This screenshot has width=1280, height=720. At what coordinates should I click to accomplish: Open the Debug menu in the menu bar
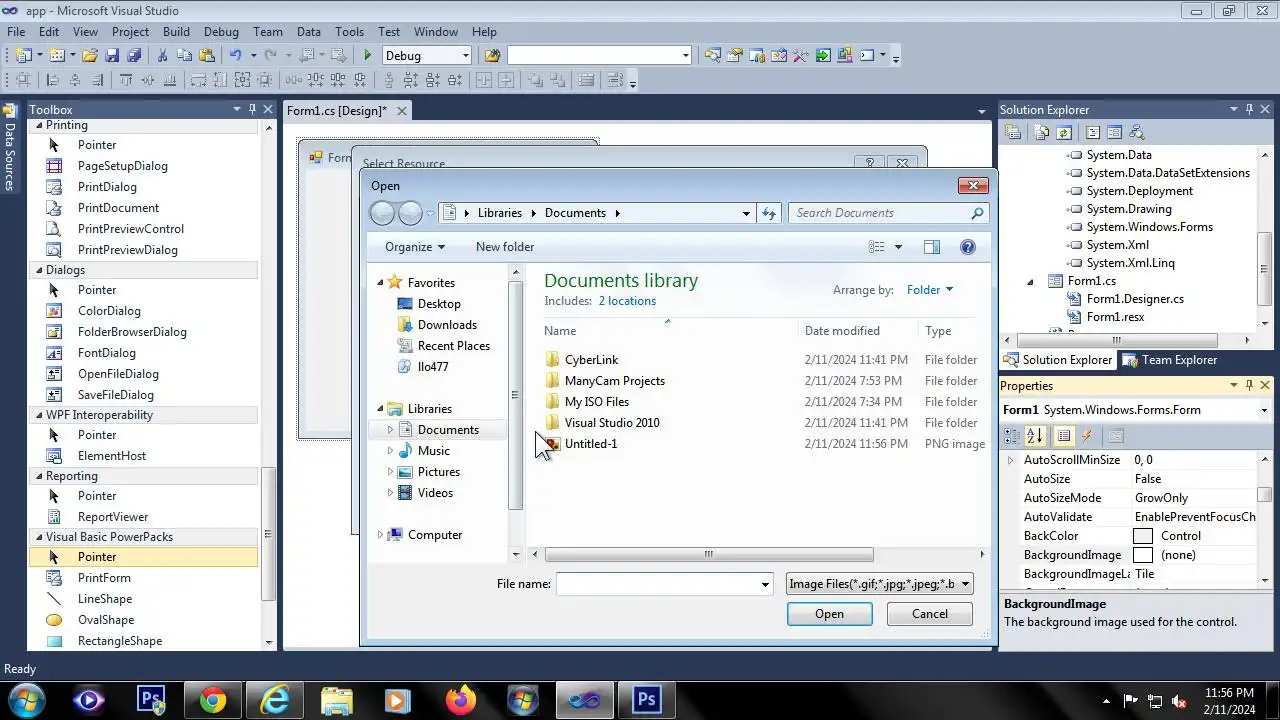pos(221,32)
